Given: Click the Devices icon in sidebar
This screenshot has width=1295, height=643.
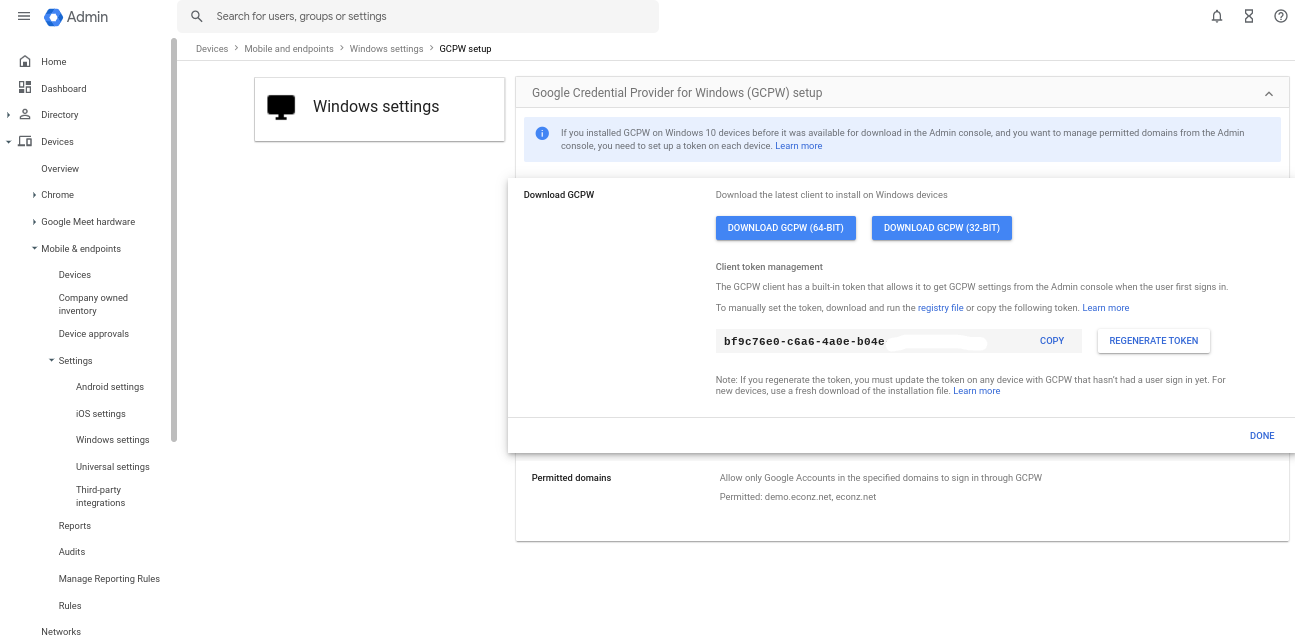Looking at the screenshot, I should click(x=25, y=142).
